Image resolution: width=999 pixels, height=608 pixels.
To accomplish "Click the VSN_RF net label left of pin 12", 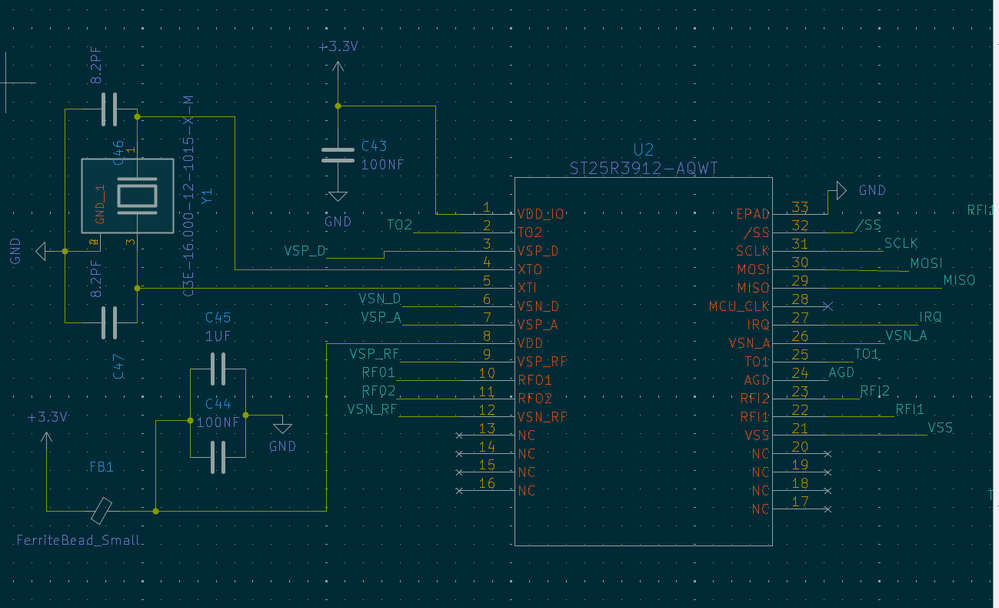I will pos(372,409).
